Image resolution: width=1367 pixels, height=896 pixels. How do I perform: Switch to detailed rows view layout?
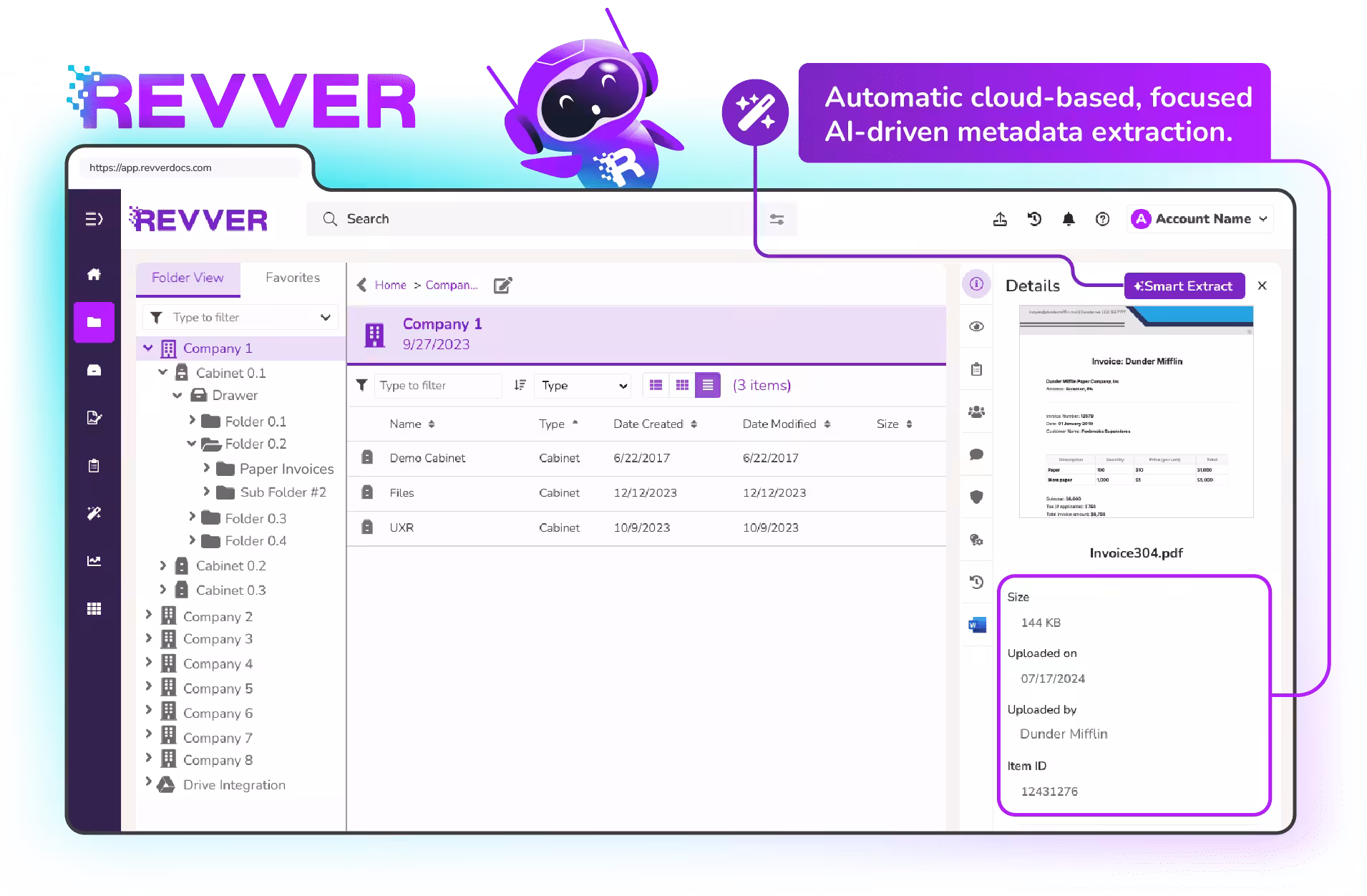click(x=708, y=385)
